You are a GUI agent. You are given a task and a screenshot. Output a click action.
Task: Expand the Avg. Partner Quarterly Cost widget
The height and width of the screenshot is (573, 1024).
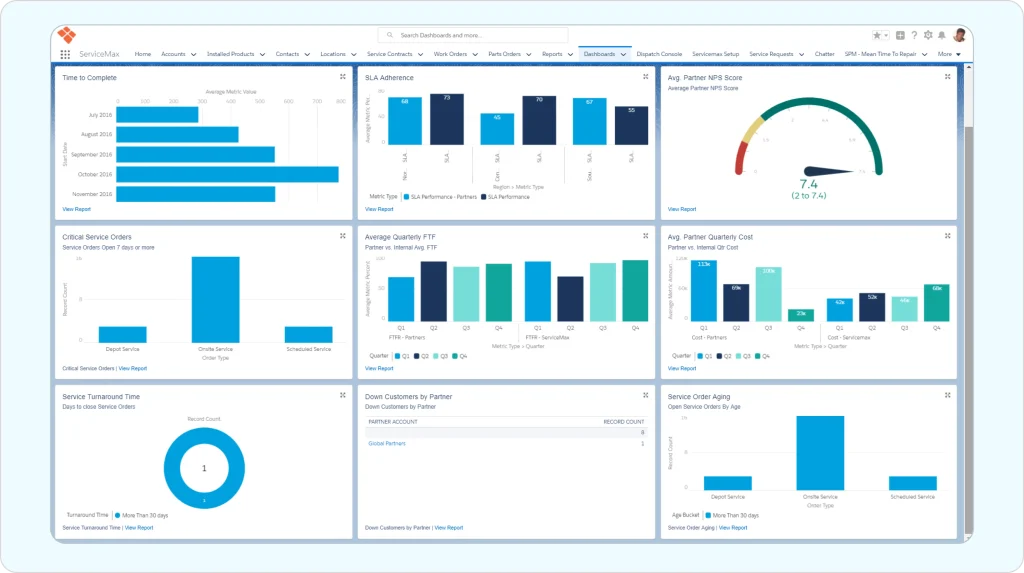coord(948,236)
